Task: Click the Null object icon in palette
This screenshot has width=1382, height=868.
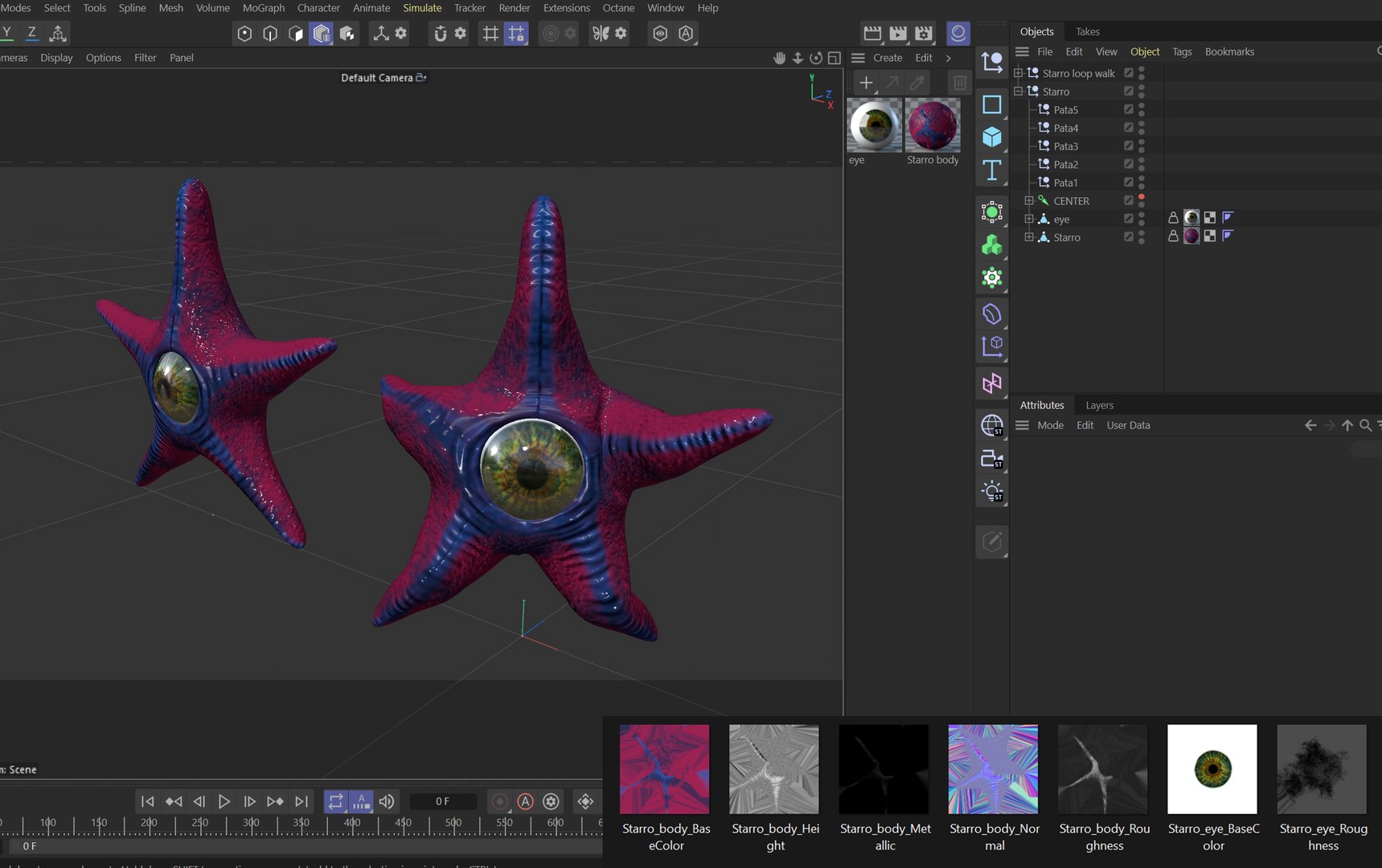Action: 992,62
